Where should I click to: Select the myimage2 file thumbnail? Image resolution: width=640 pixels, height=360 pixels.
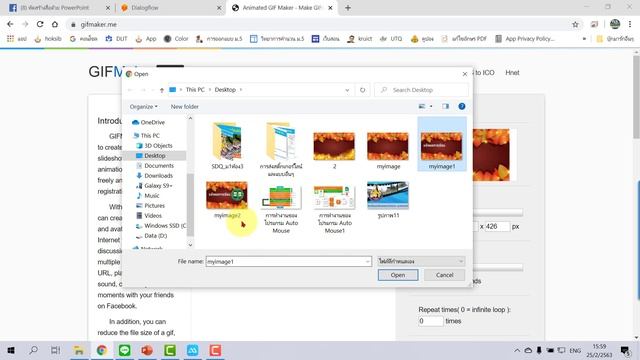[x=227, y=195]
